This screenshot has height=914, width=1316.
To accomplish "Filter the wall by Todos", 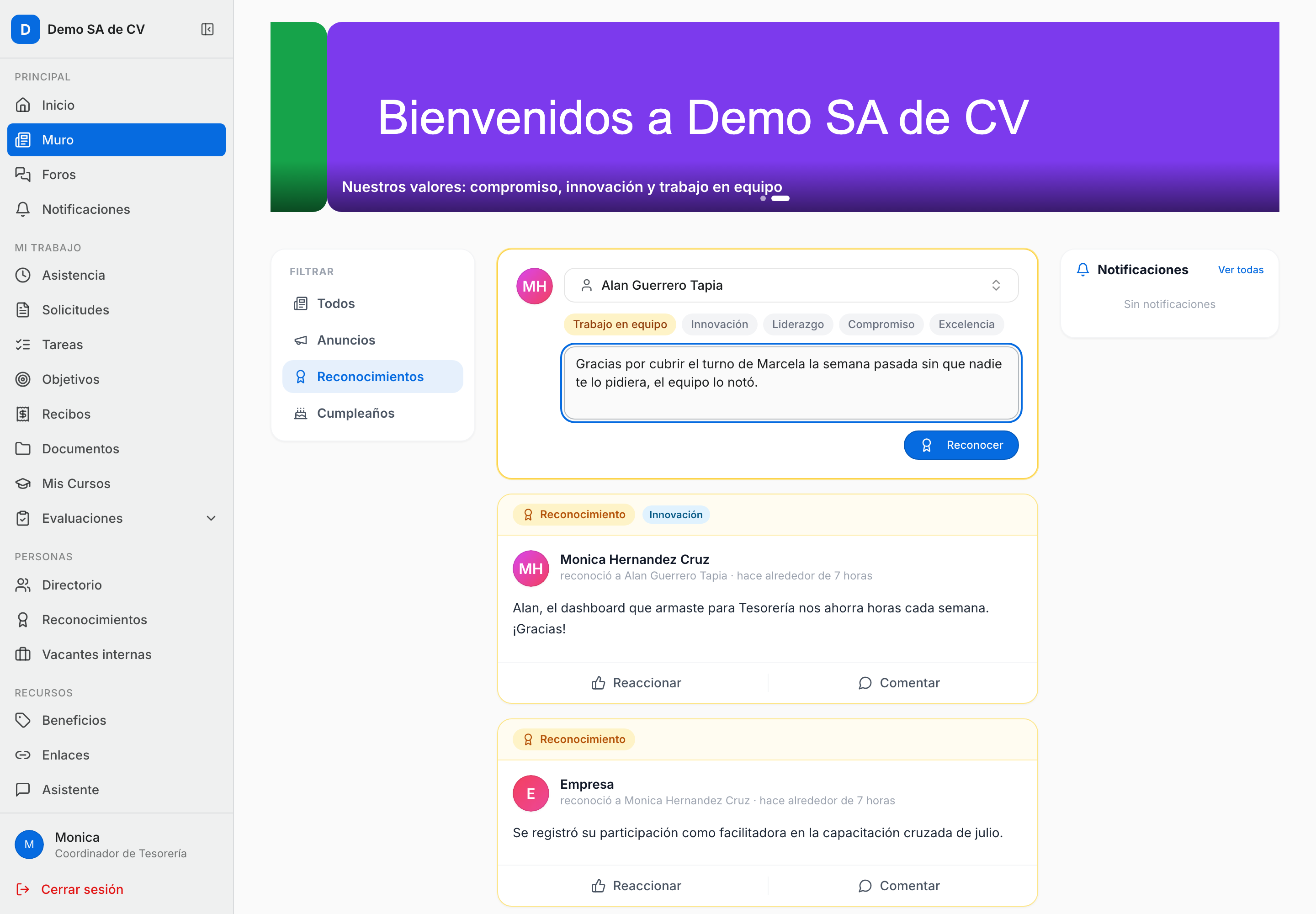I will (373, 303).
